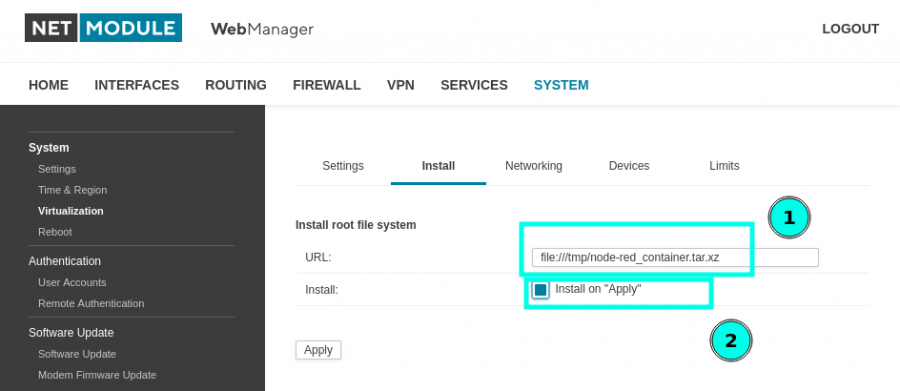Switch to the Settings tab
The width and height of the screenshot is (900, 391).
343,166
